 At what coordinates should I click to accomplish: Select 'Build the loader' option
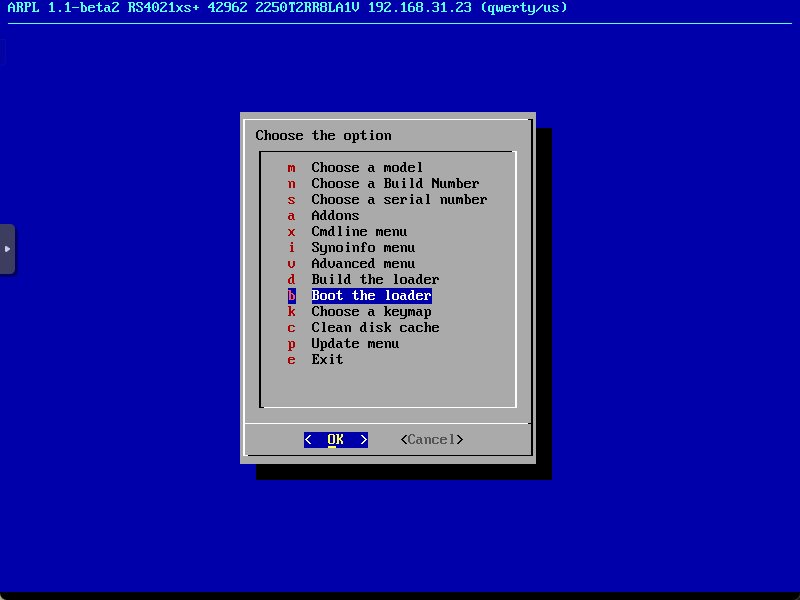point(375,280)
